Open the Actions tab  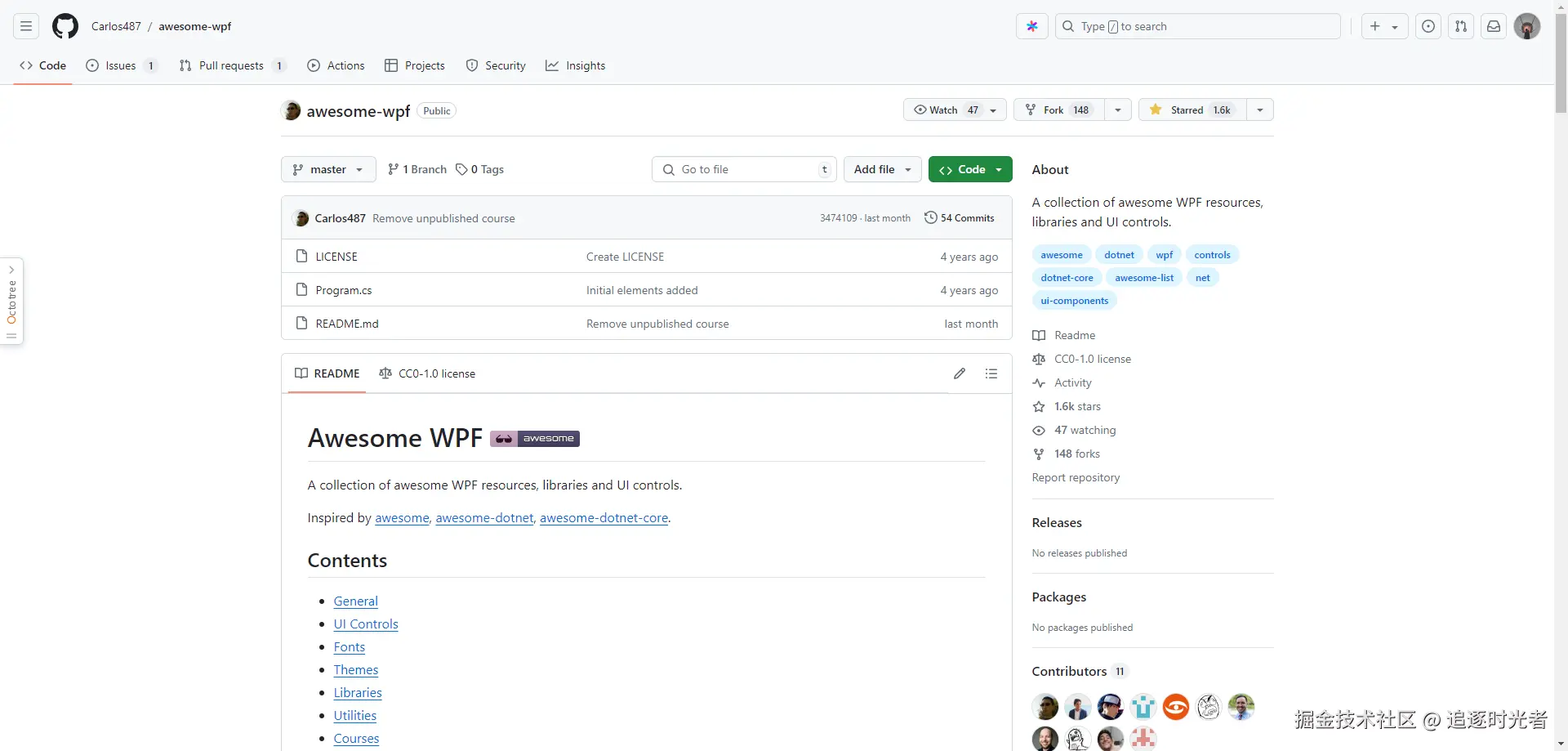[336, 65]
